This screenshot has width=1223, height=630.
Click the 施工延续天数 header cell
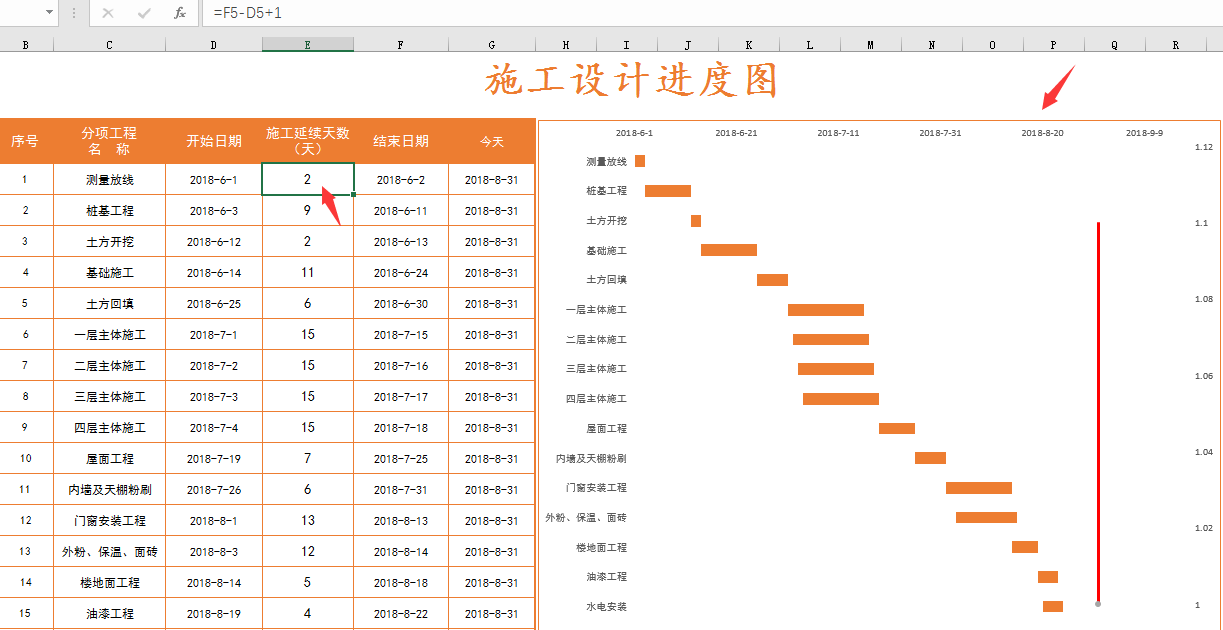(308, 141)
